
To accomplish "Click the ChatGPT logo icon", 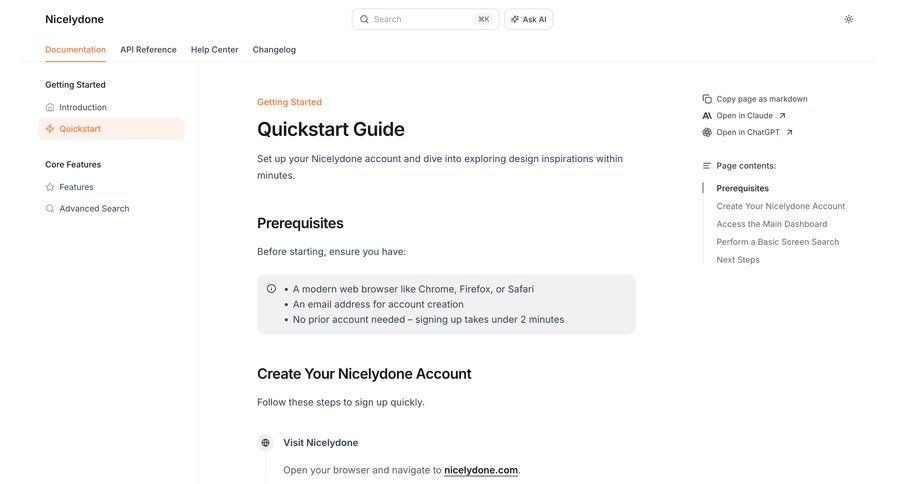I will click(x=707, y=132).
